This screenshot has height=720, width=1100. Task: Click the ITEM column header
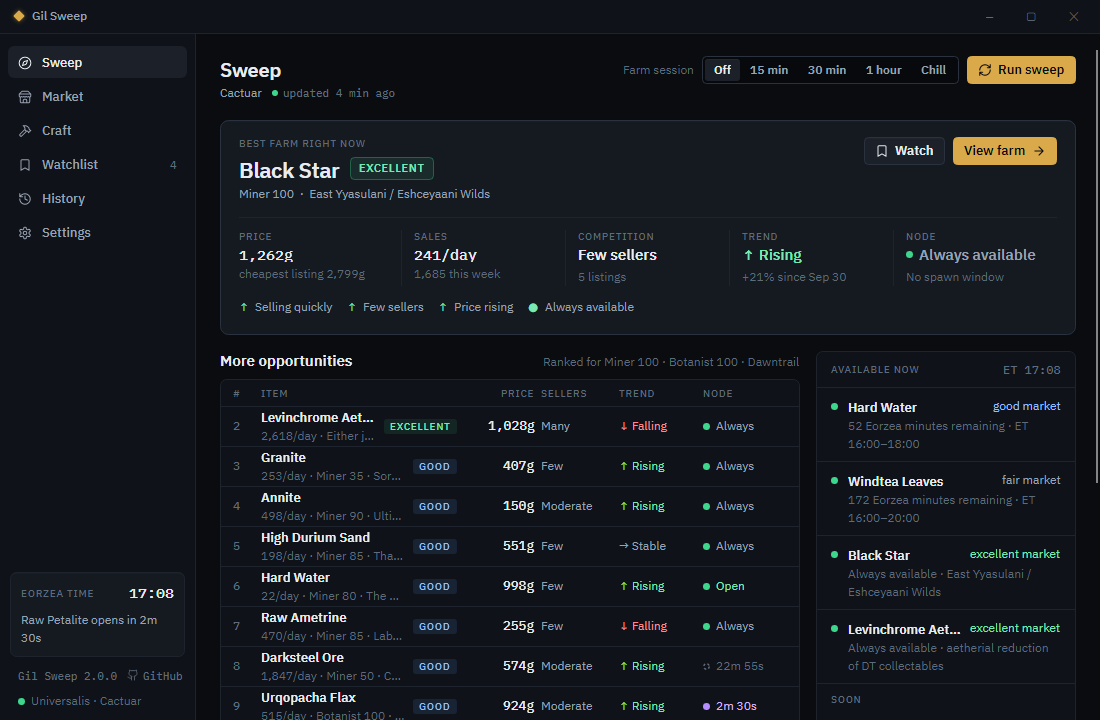(274, 394)
